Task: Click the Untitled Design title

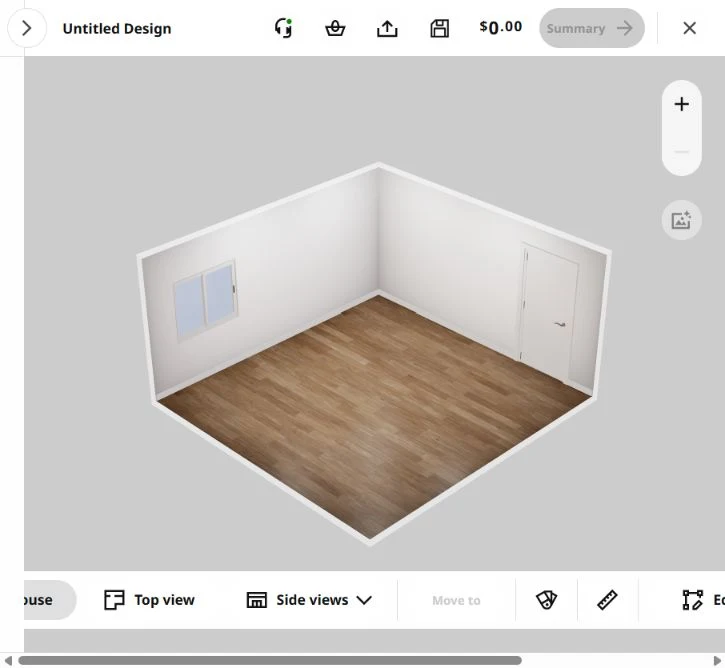Action: [117, 29]
